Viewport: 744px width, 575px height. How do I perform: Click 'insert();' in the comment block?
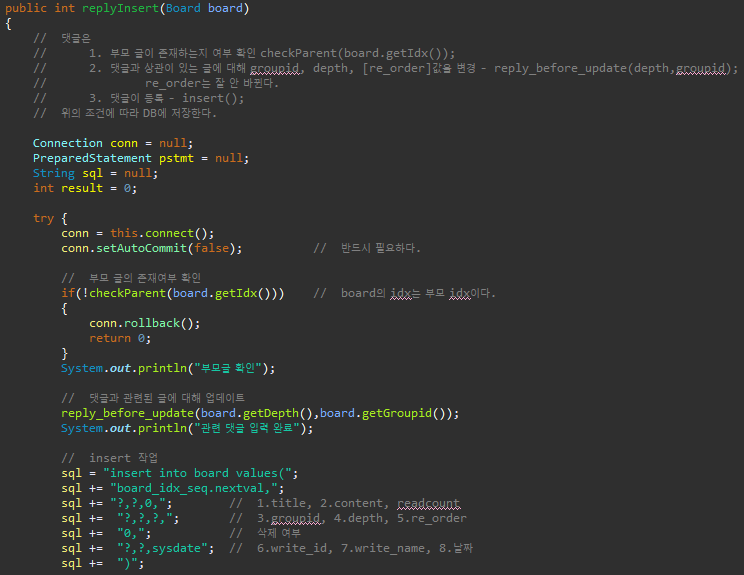213,98
